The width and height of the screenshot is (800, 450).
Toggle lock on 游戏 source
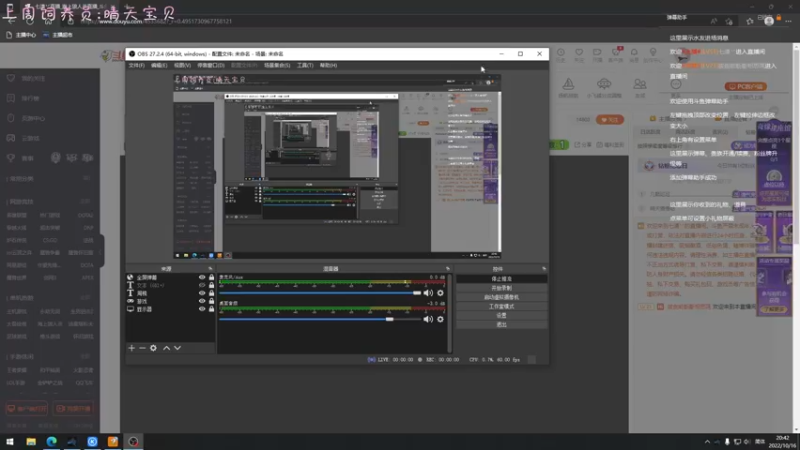point(211,302)
